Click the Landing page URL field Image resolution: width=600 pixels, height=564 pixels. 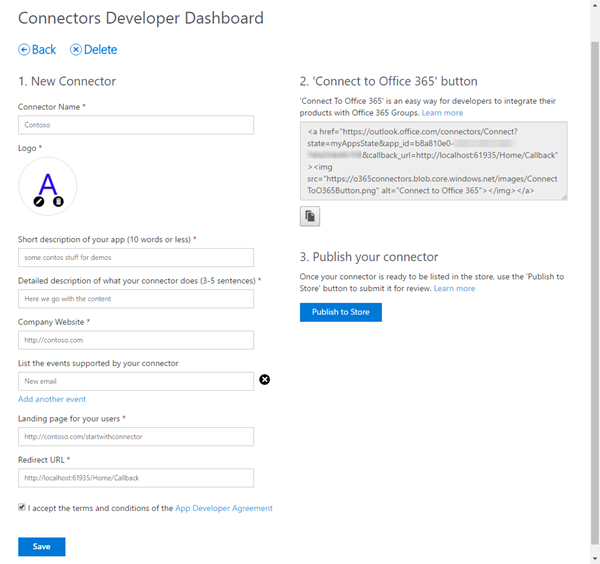(x=136, y=436)
